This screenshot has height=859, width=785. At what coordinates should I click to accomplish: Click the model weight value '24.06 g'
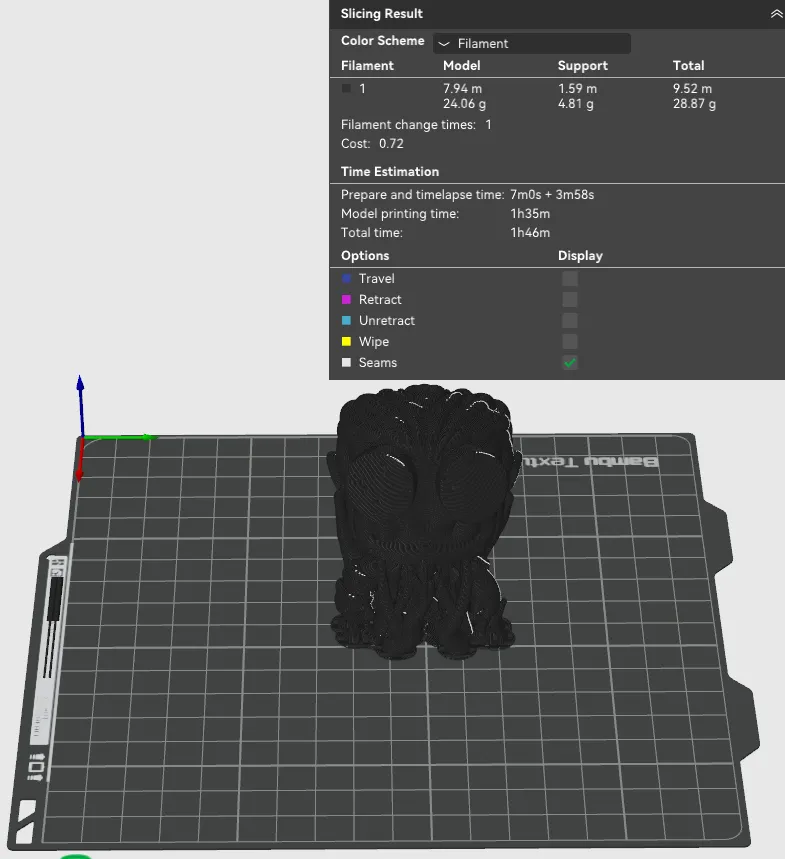click(464, 104)
